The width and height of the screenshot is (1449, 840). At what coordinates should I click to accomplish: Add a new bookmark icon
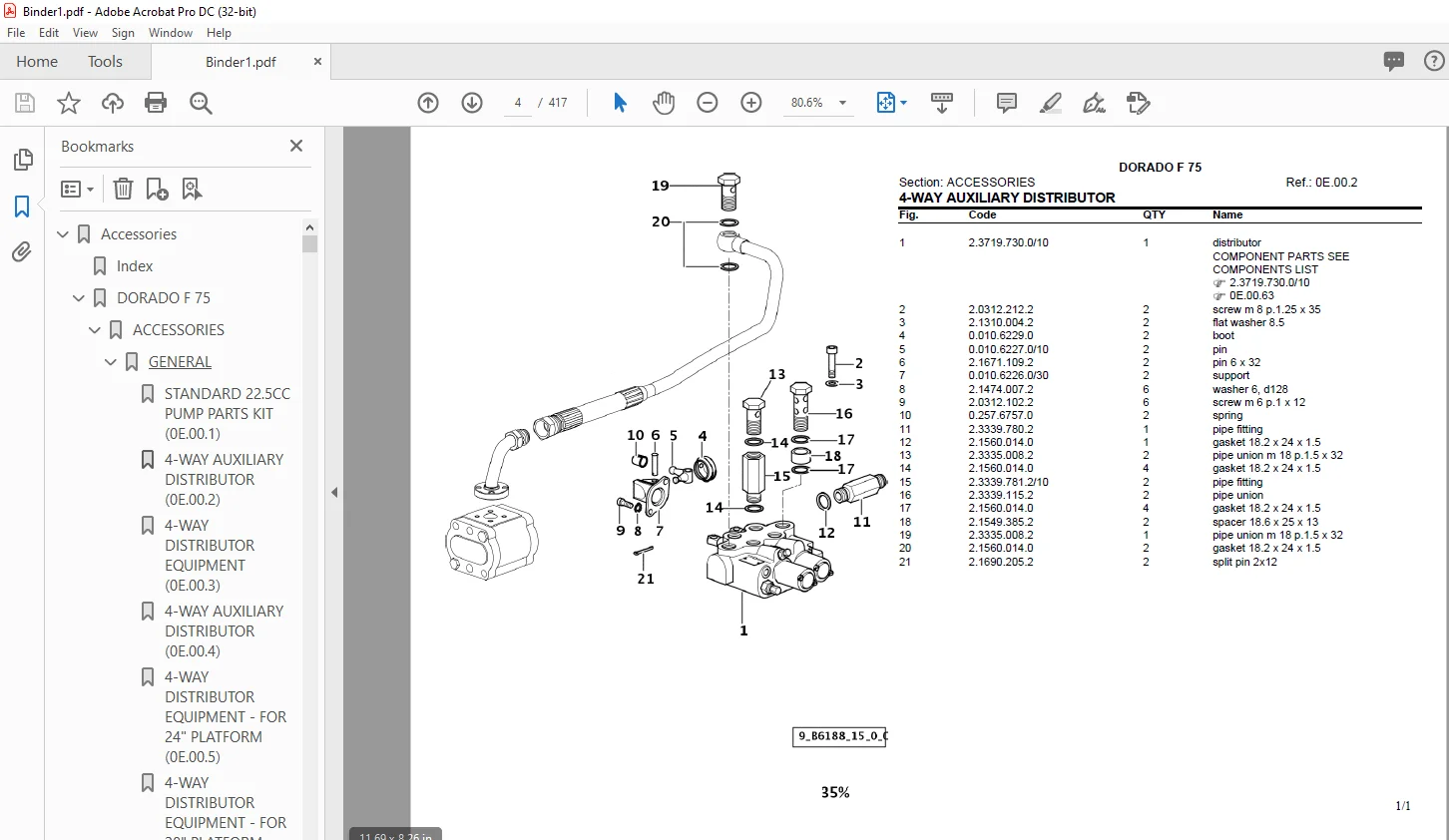(x=158, y=189)
